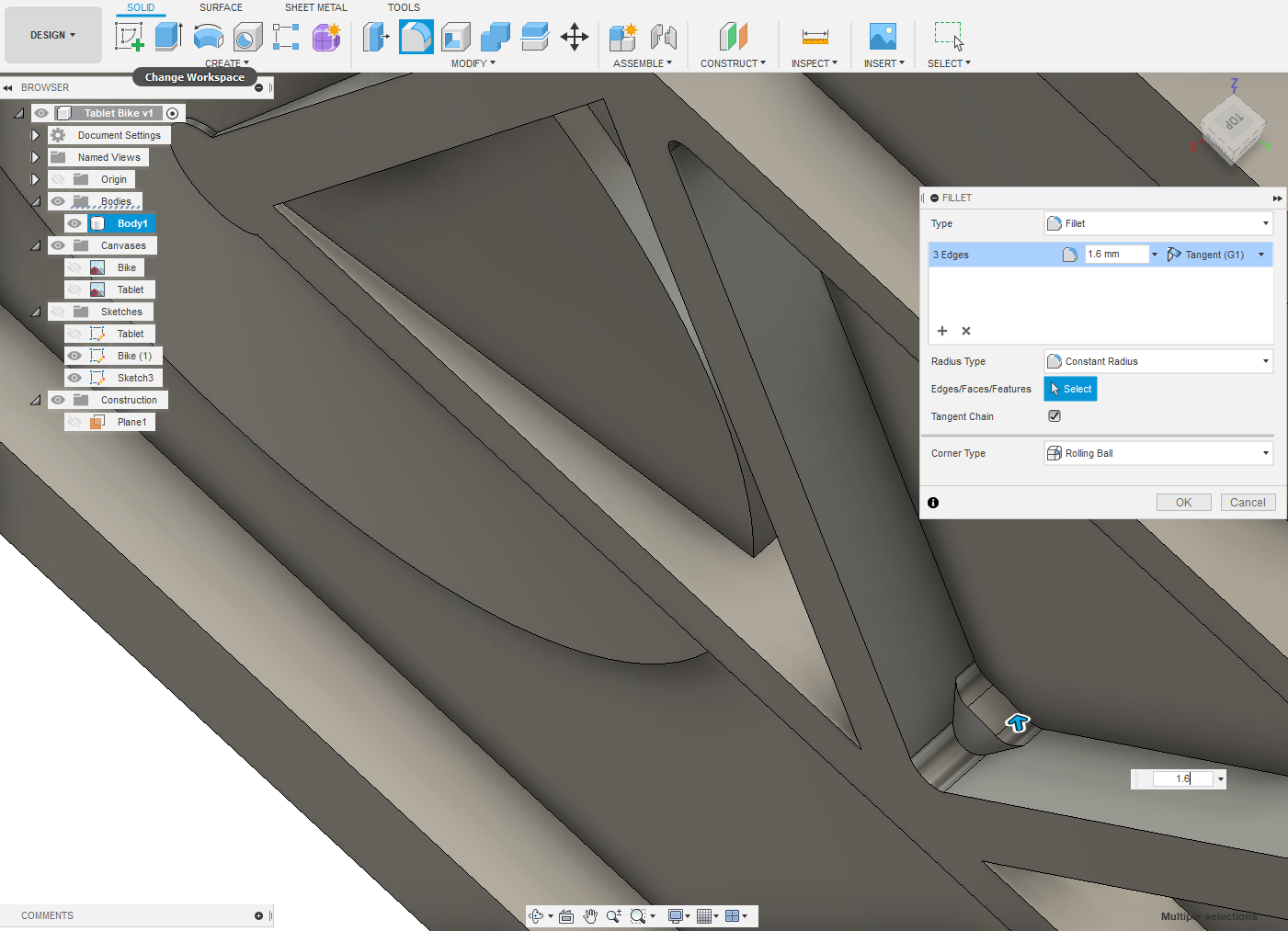Select the Pan hand tool
Viewport: 1288px width, 931px height.
coord(590,915)
